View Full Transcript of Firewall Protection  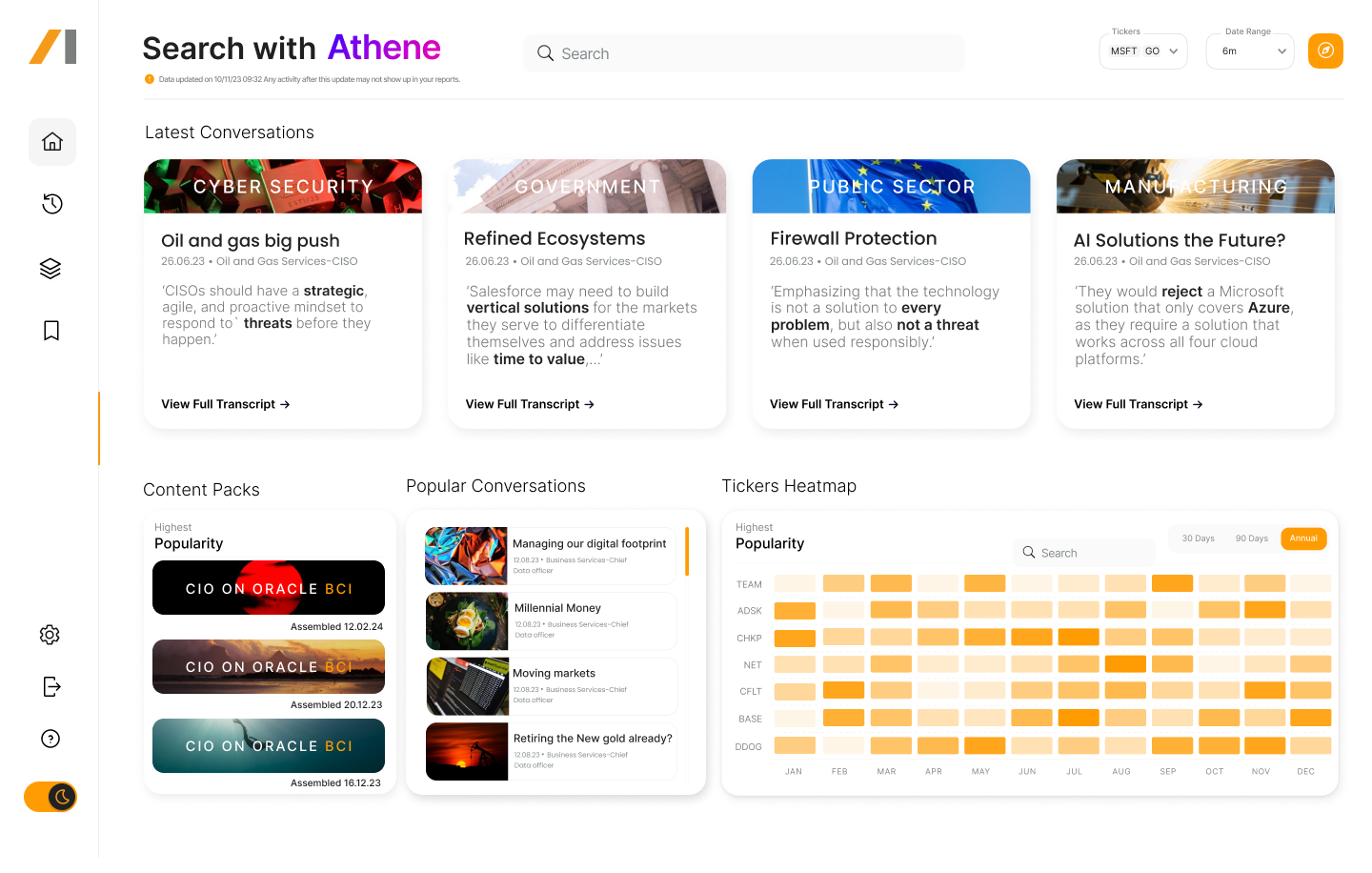(834, 403)
